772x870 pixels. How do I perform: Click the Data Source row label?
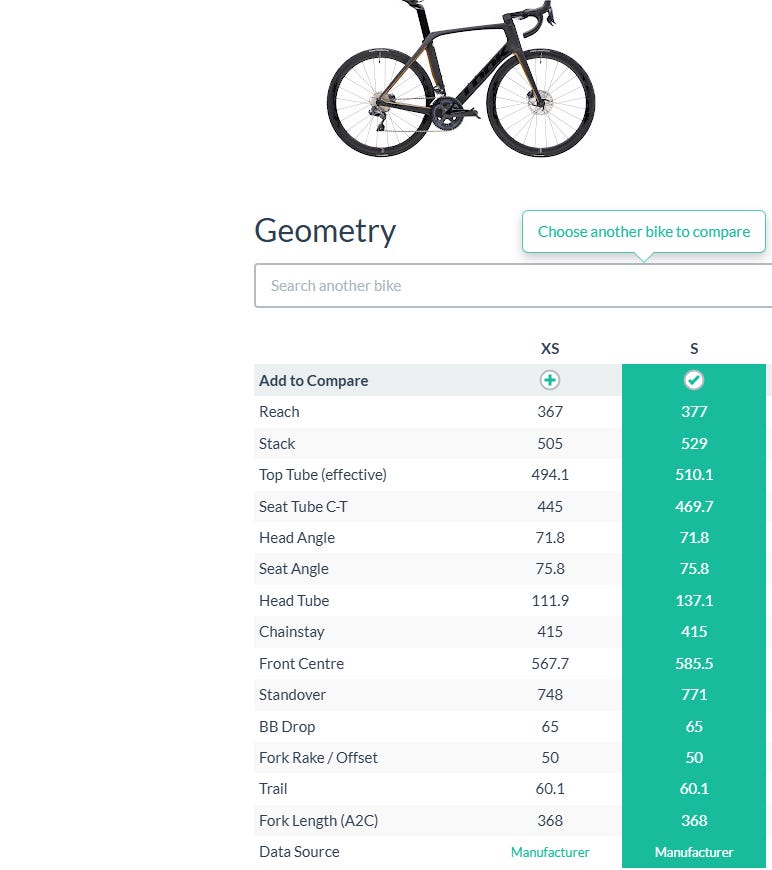click(x=299, y=852)
